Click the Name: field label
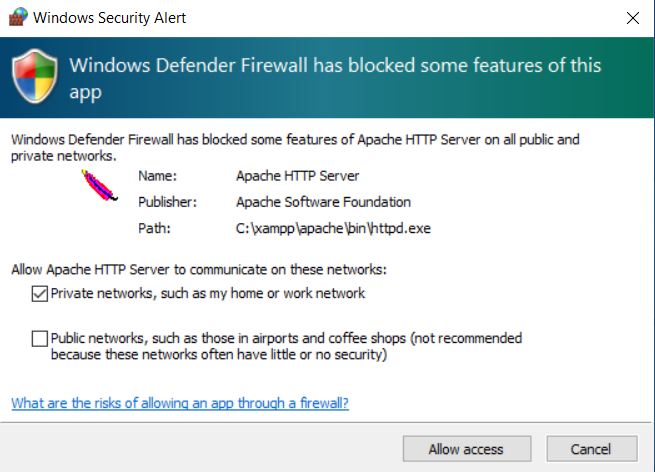 [157, 176]
